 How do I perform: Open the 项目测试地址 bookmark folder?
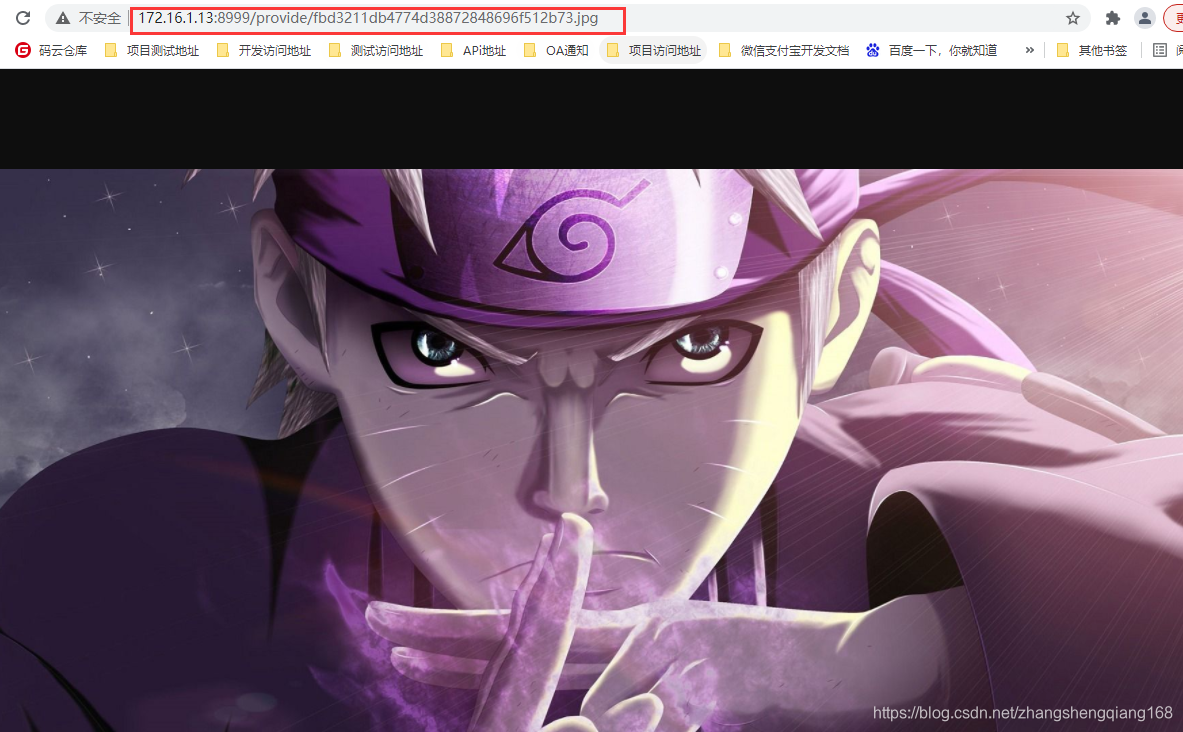click(x=152, y=51)
